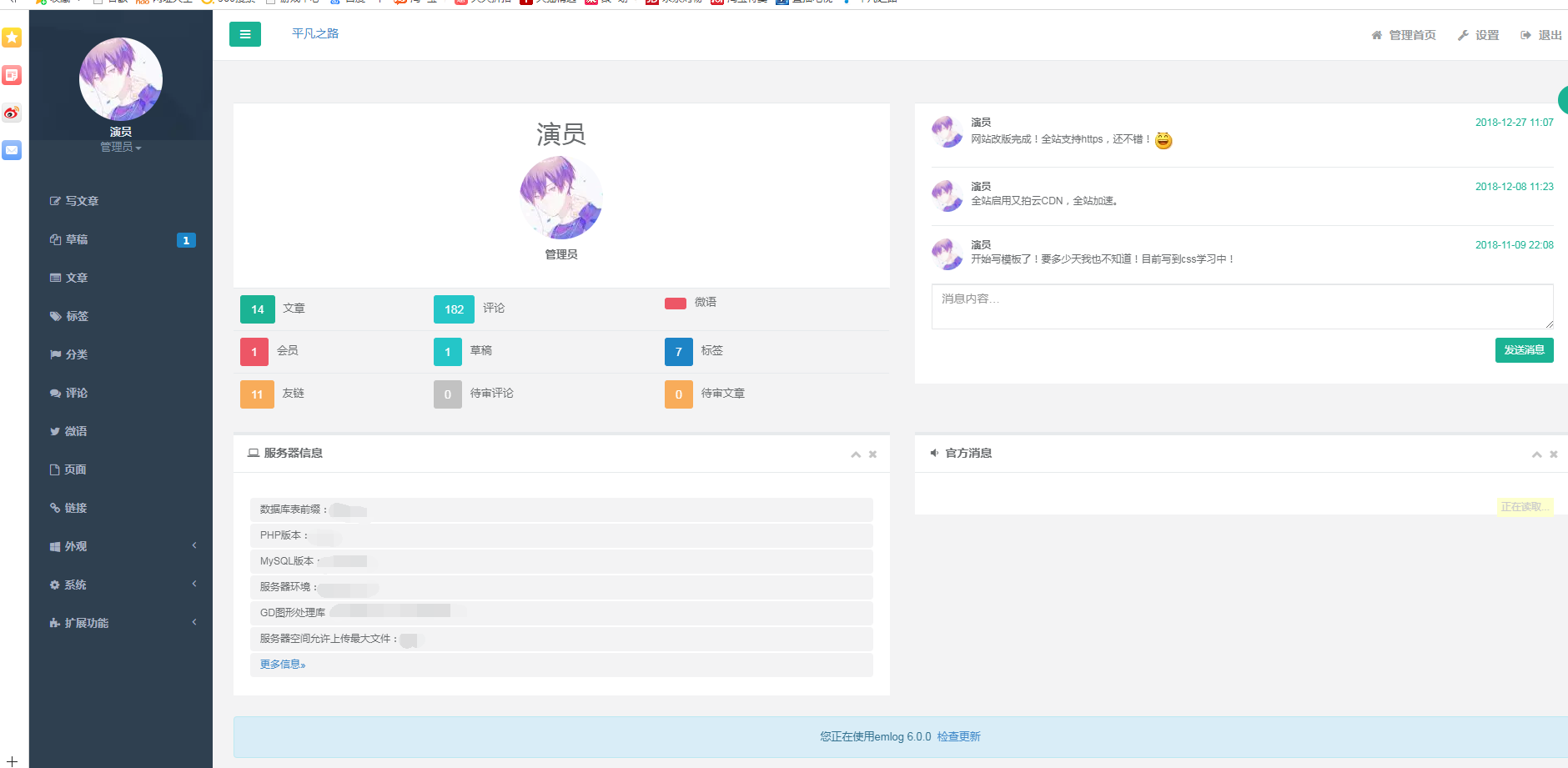Close the 官方消息 panel with X icon
Image resolution: width=1568 pixels, height=768 pixels.
click(x=1553, y=454)
